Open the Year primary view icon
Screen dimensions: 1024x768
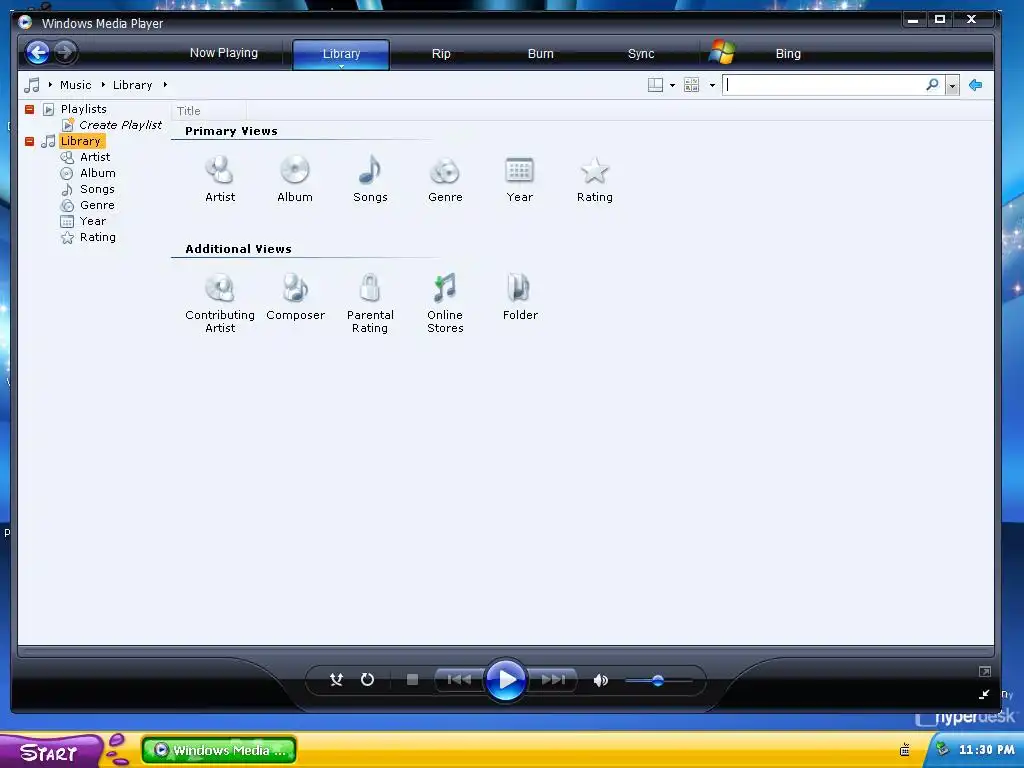click(x=520, y=180)
